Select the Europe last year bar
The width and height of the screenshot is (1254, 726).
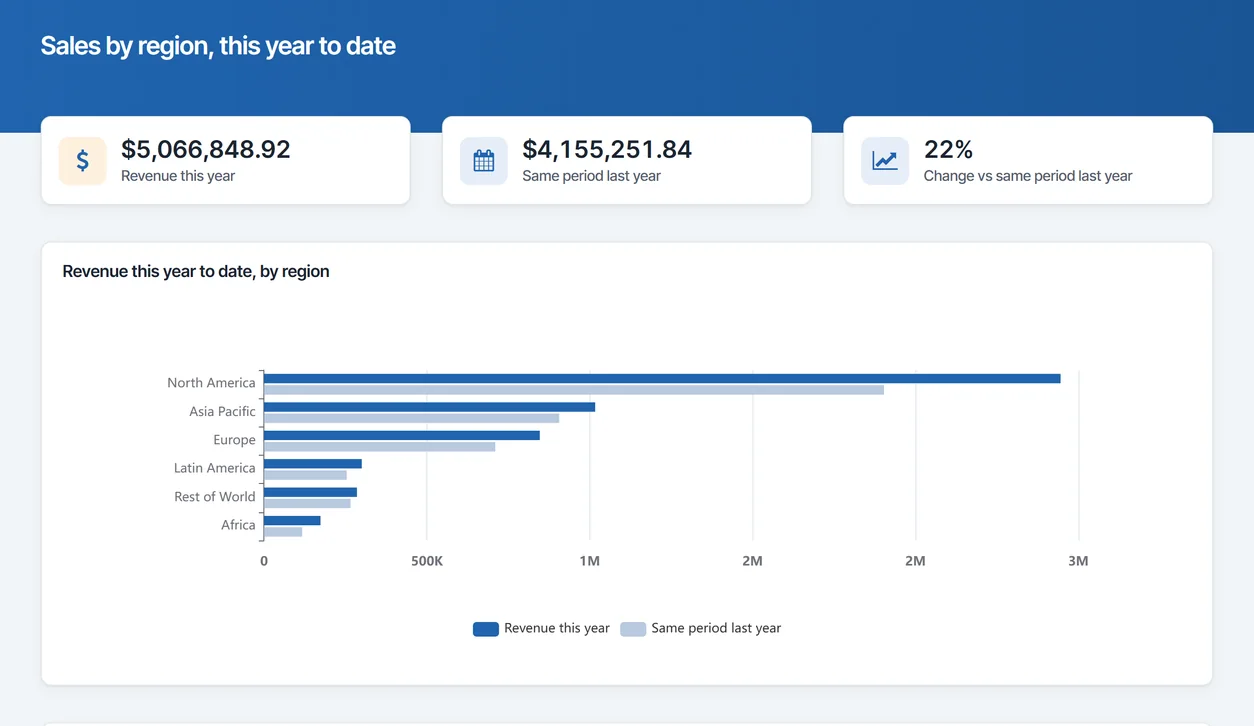click(x=379, y=447)
